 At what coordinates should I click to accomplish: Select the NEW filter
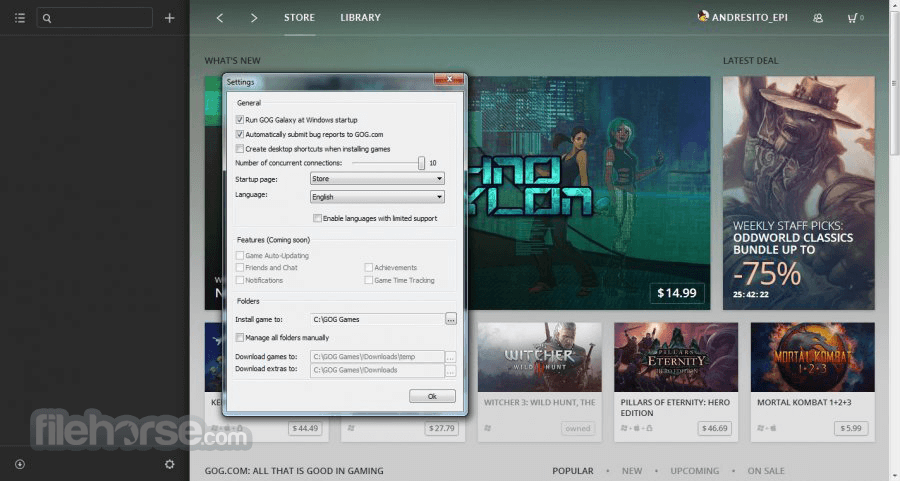point(632,471)
